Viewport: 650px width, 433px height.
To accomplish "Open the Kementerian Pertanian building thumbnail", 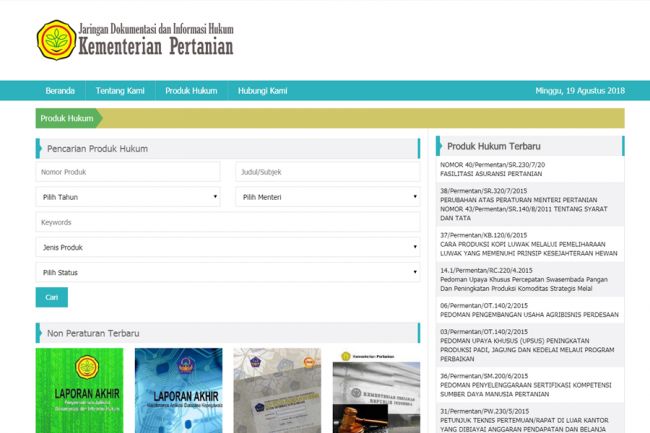I will pos(376,390).
